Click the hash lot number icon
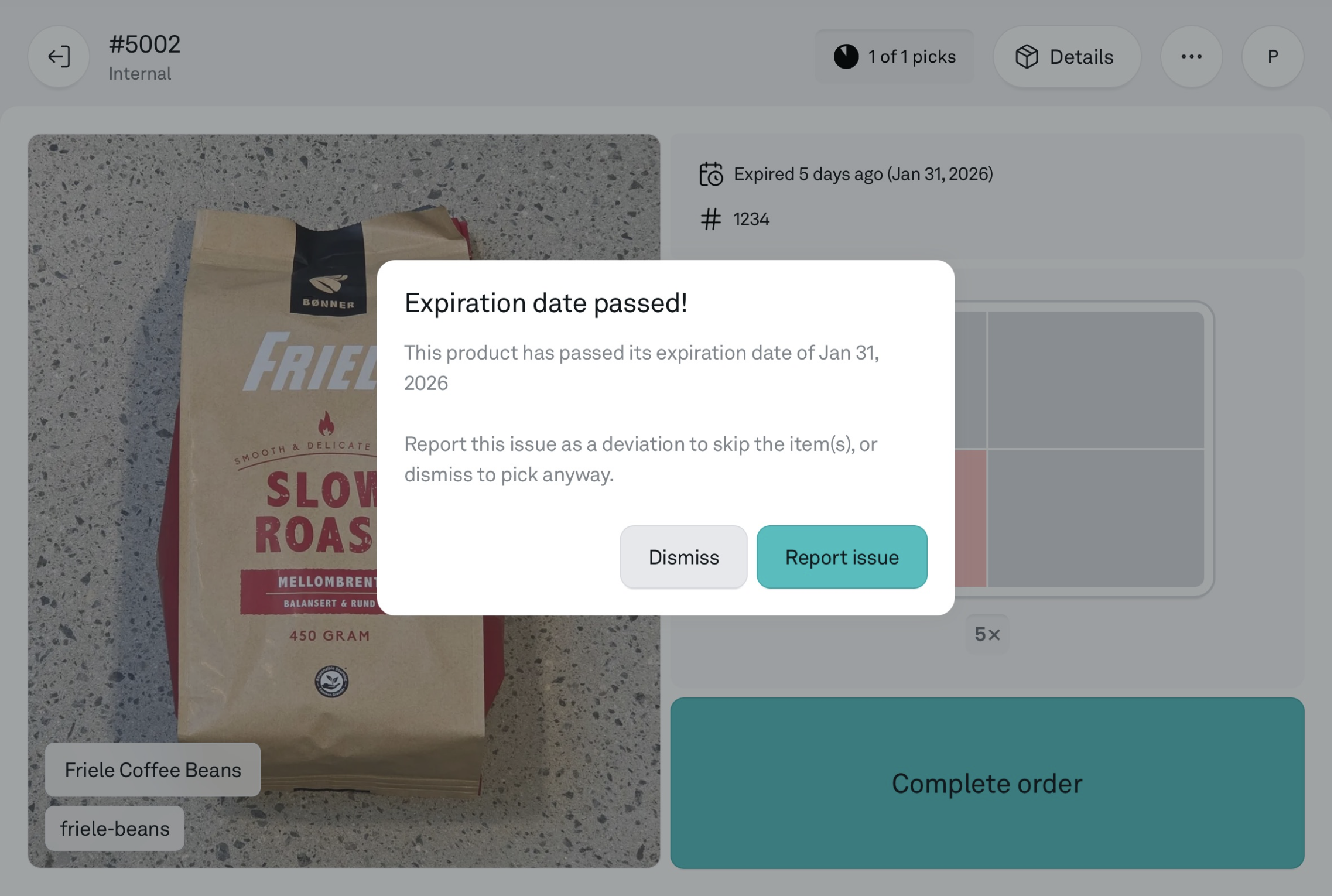1334x896 pixels. click(x=712, y=220)
